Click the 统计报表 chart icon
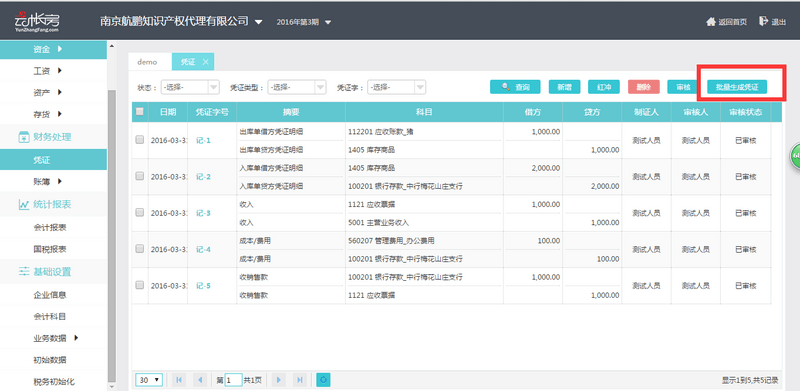Viewport: 800px width, 391px height. click(x=23, y=205)
